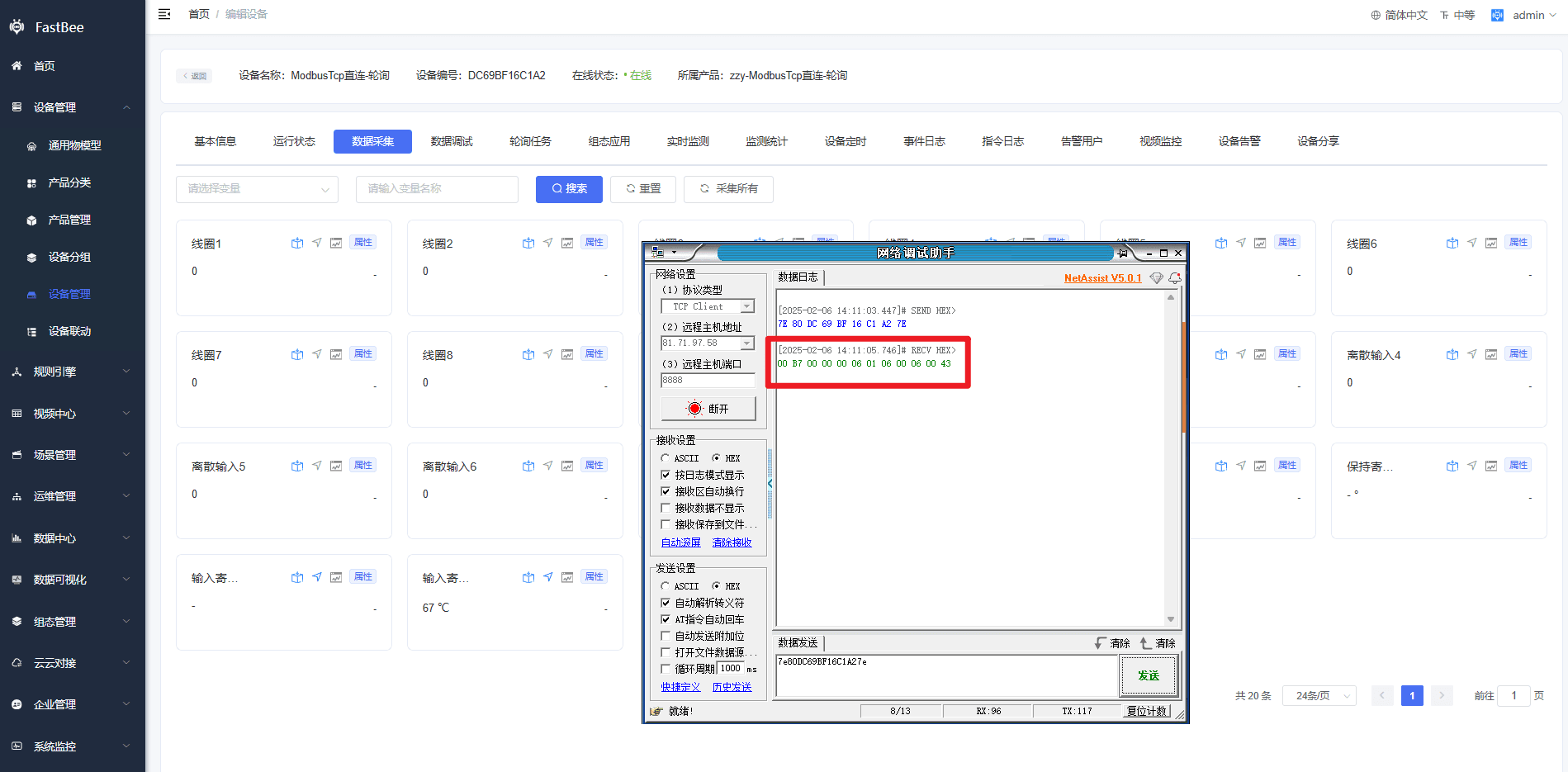Open the chart icon on 线圈2 card
1568x772 pixels.
pos(567,243)
